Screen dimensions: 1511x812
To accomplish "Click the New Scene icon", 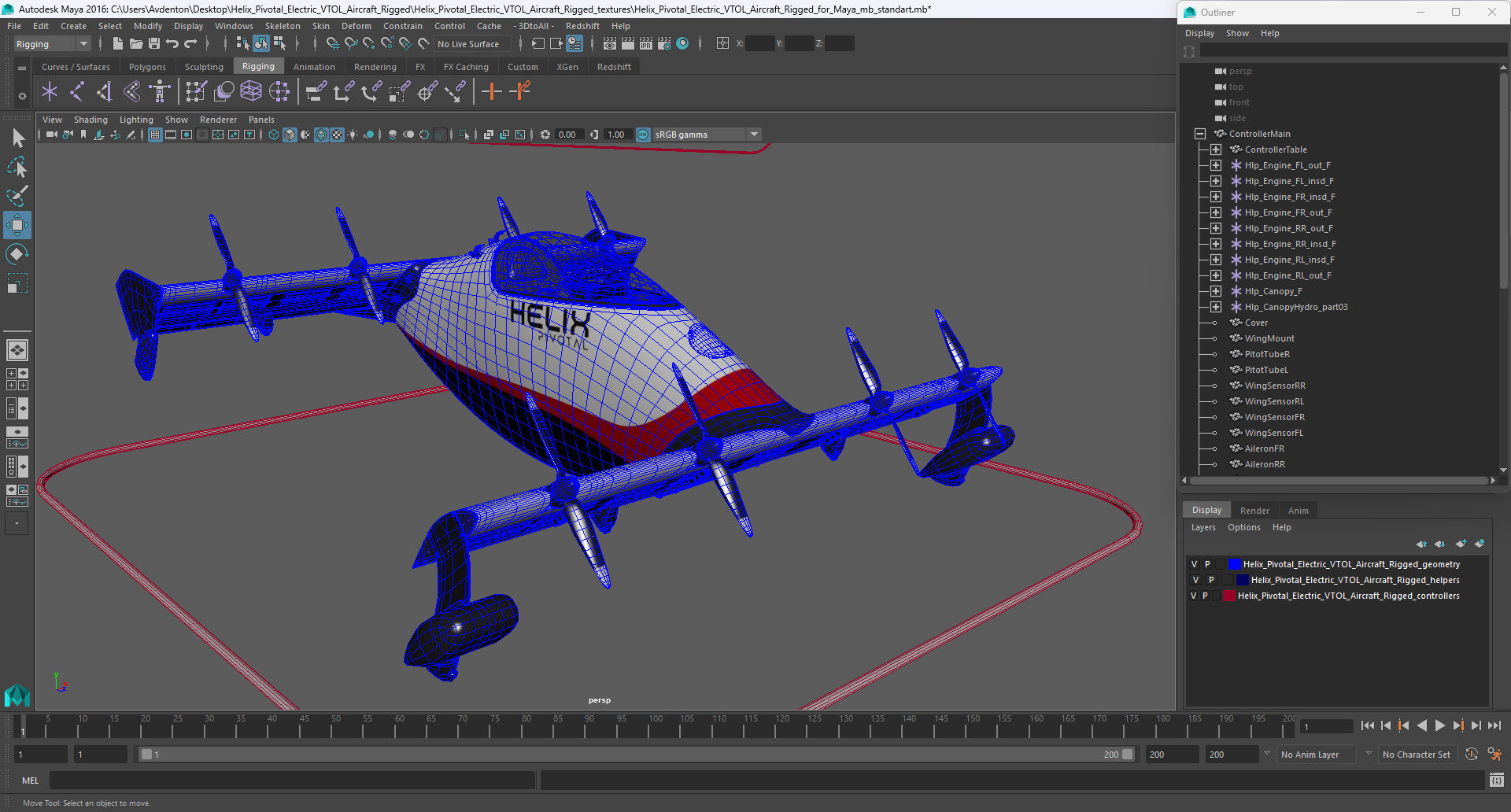I will 118,43.
